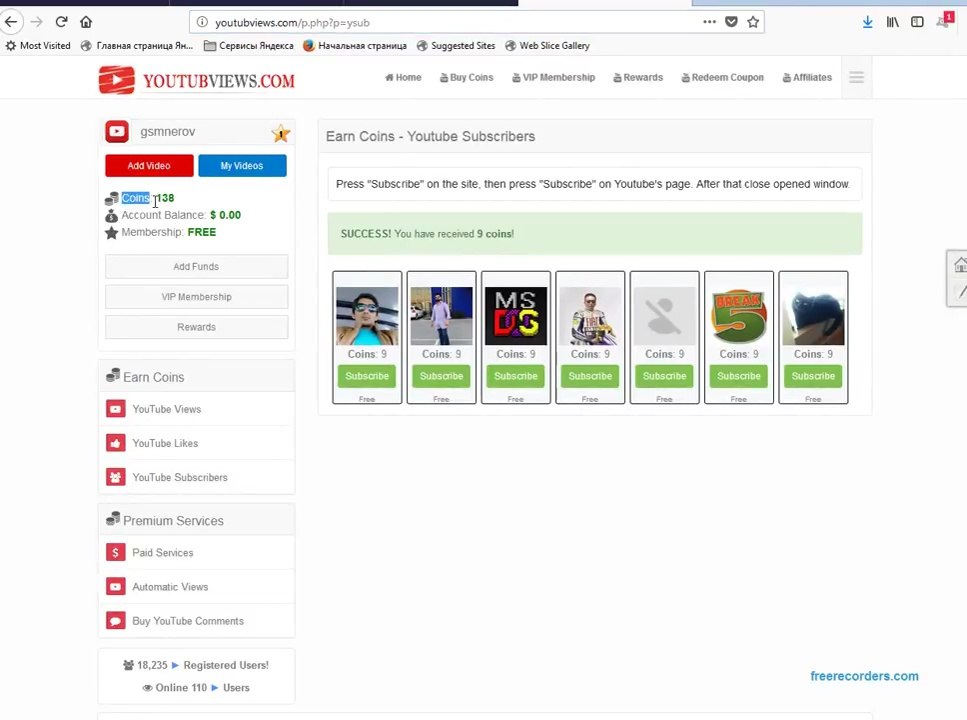Click the FREE membership value
Image resolution: width=967 pixels, height=720 pixels.
(202, 232)
